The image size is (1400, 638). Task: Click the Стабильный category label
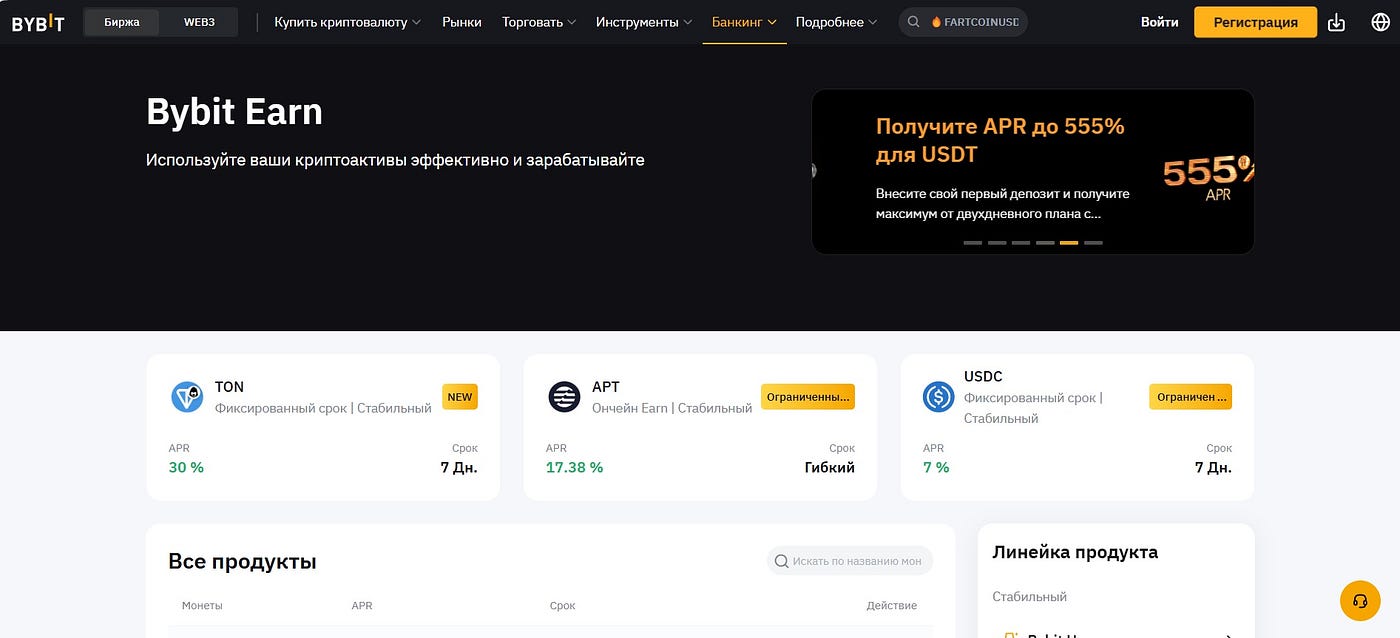[x=1029, y=597]
